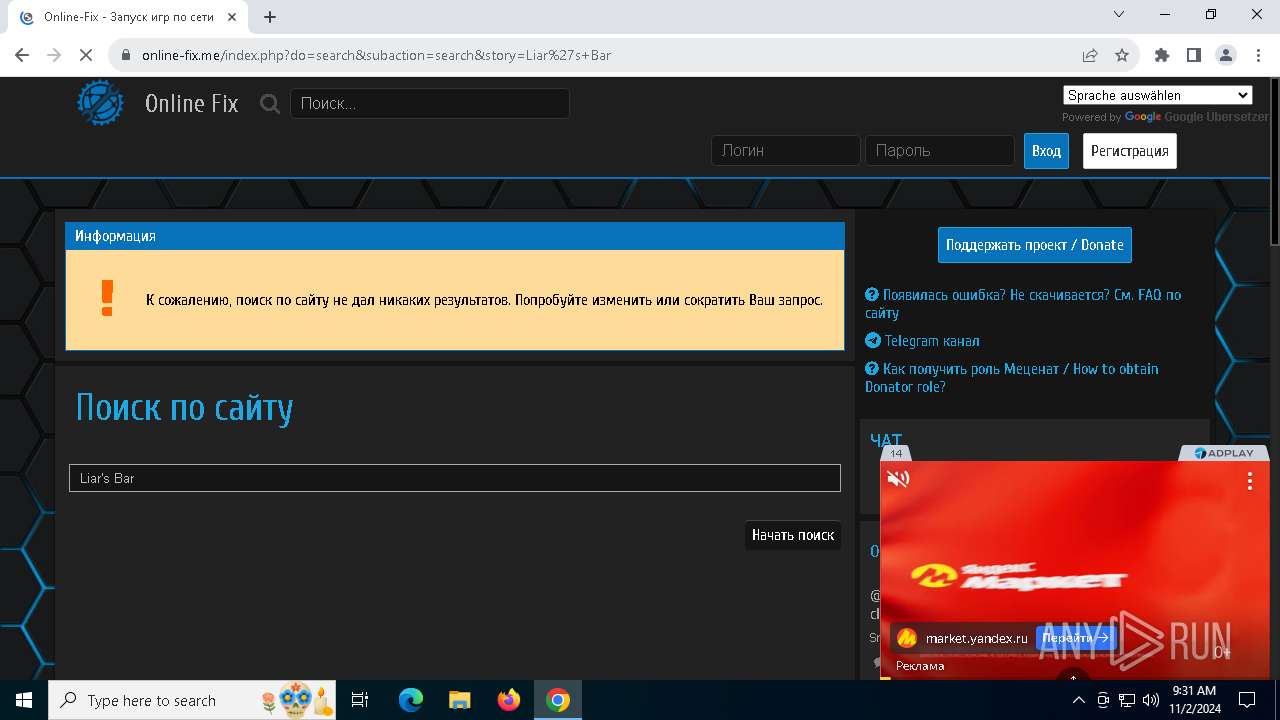The image size is (1280, 720).
Task: Click the volume icon in system tray
Action: pos(1150,700)
